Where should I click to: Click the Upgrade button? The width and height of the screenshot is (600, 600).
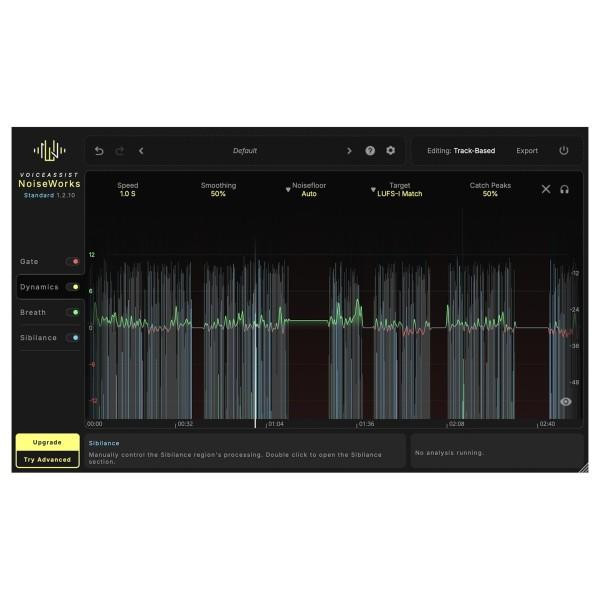point(47,442)
